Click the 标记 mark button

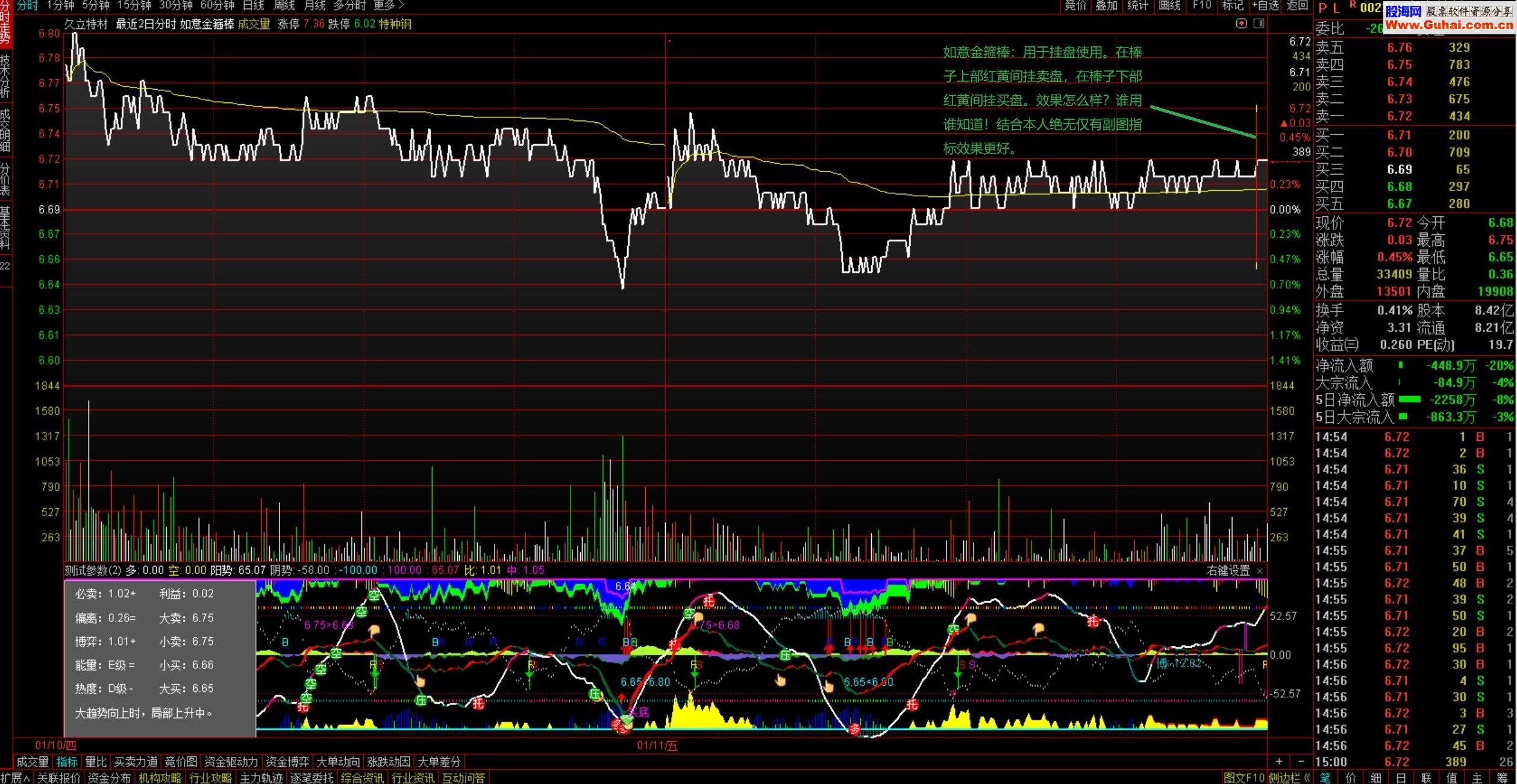pyautogui.click(x=1232, y=5)
